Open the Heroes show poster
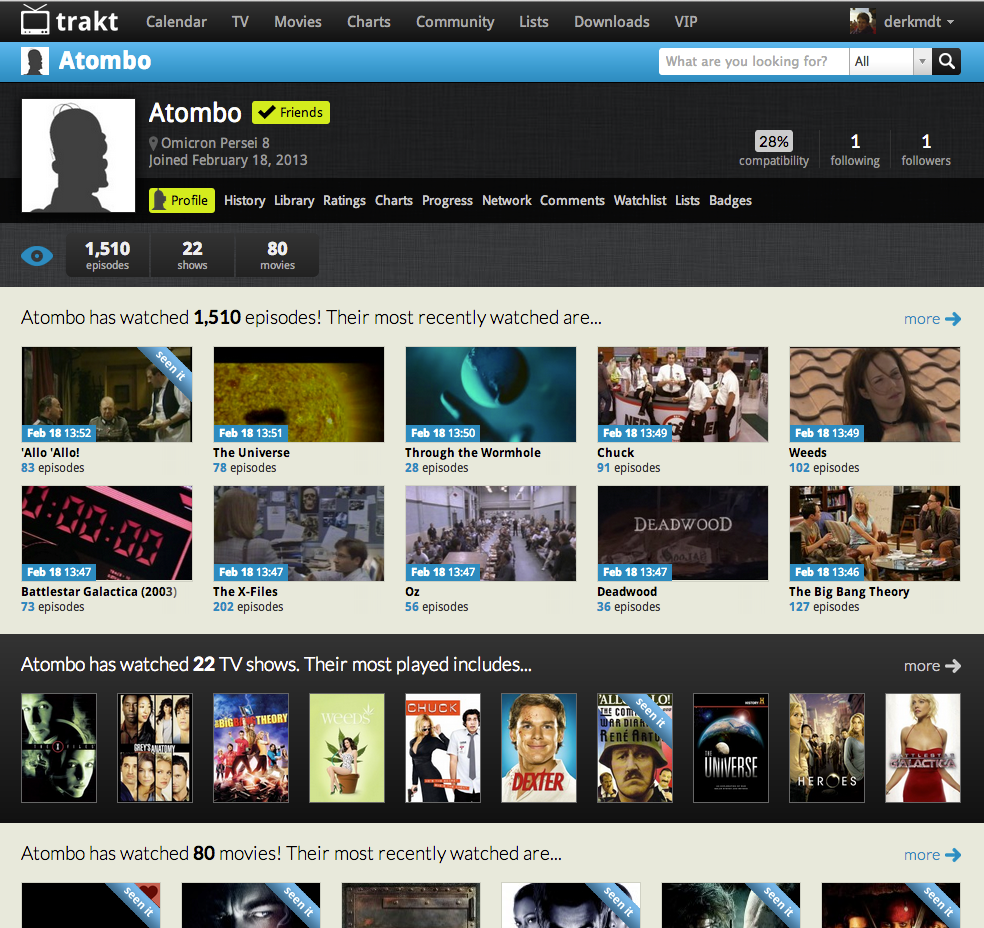The width and height of the screenshot is (984, 928). pyautogui.click(x=827, y=748)
